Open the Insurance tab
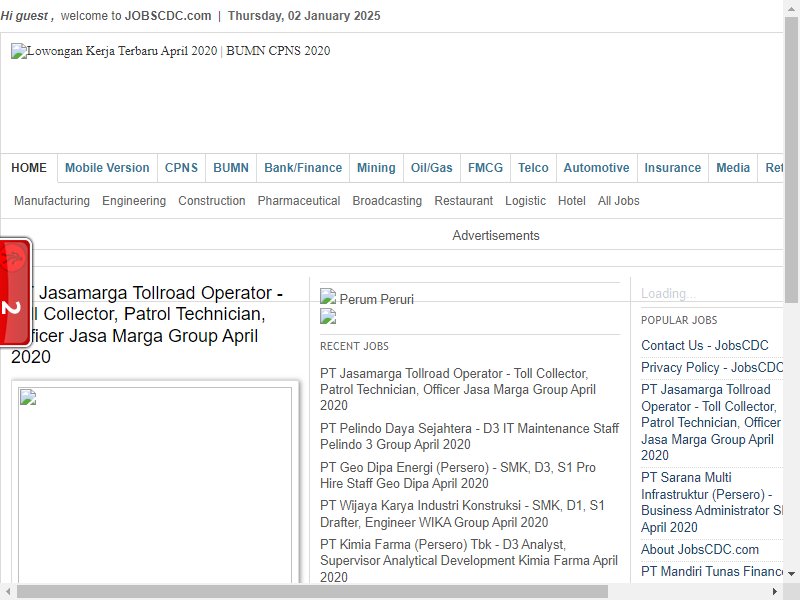This screenshot has width=800, height=600. coord(672,168)
